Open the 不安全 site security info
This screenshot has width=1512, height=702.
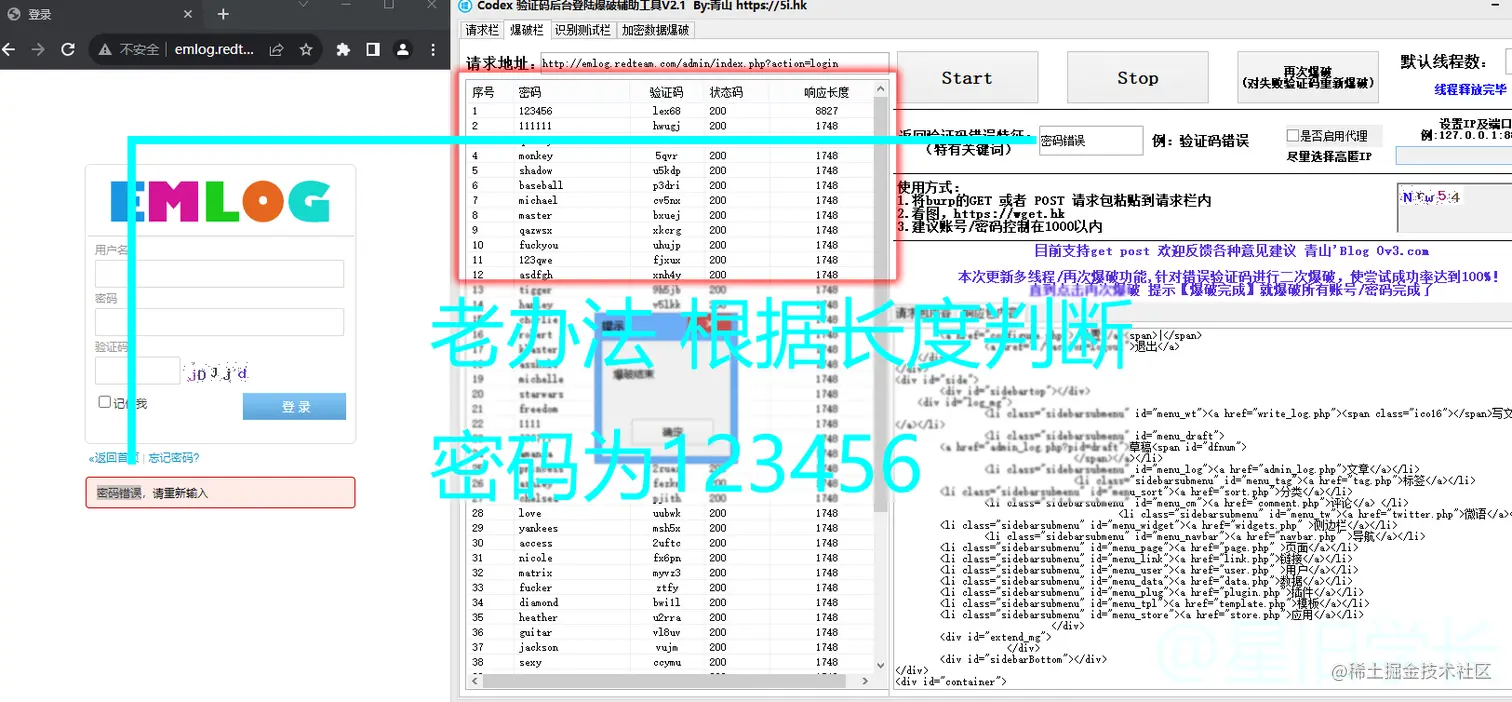[128, 49]
